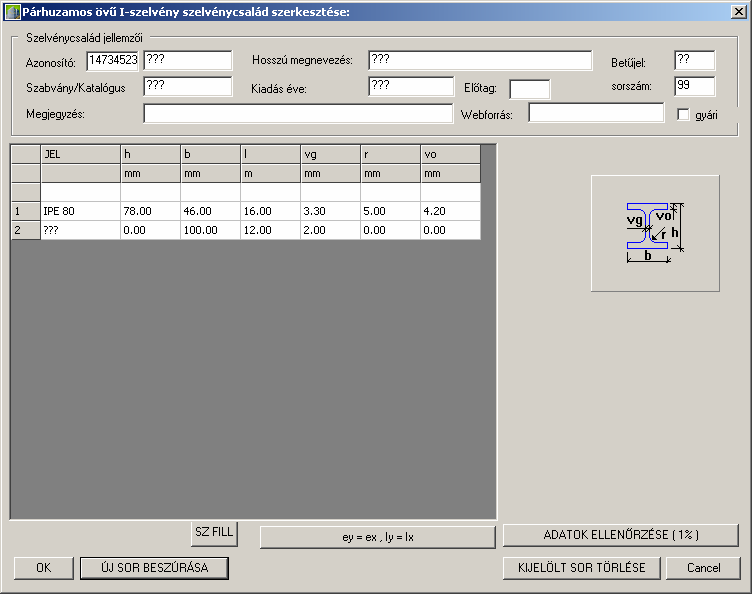Click the 12.00 l cell in row 2

(x=270, y=230)
